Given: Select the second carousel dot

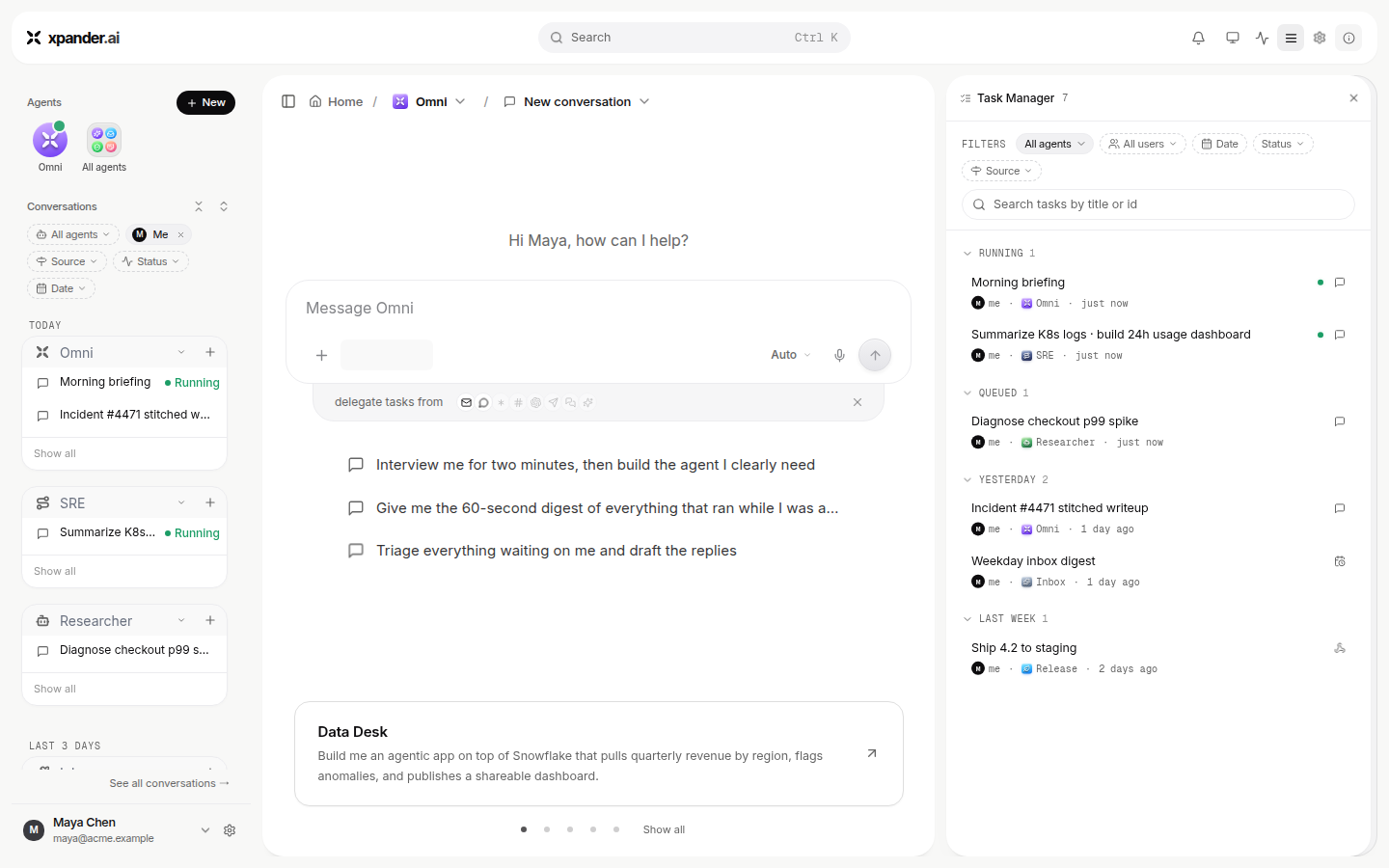Looking at the screenshot, I should click(x=547, y=829).
